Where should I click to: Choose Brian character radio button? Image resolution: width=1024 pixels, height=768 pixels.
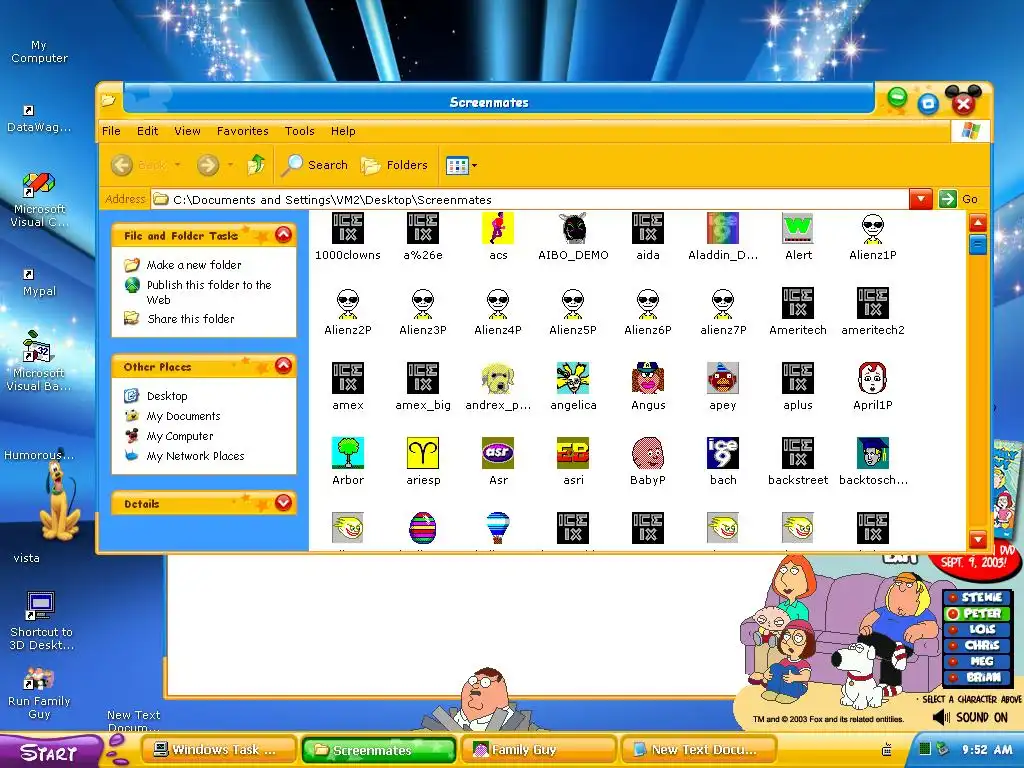point(953,677)
